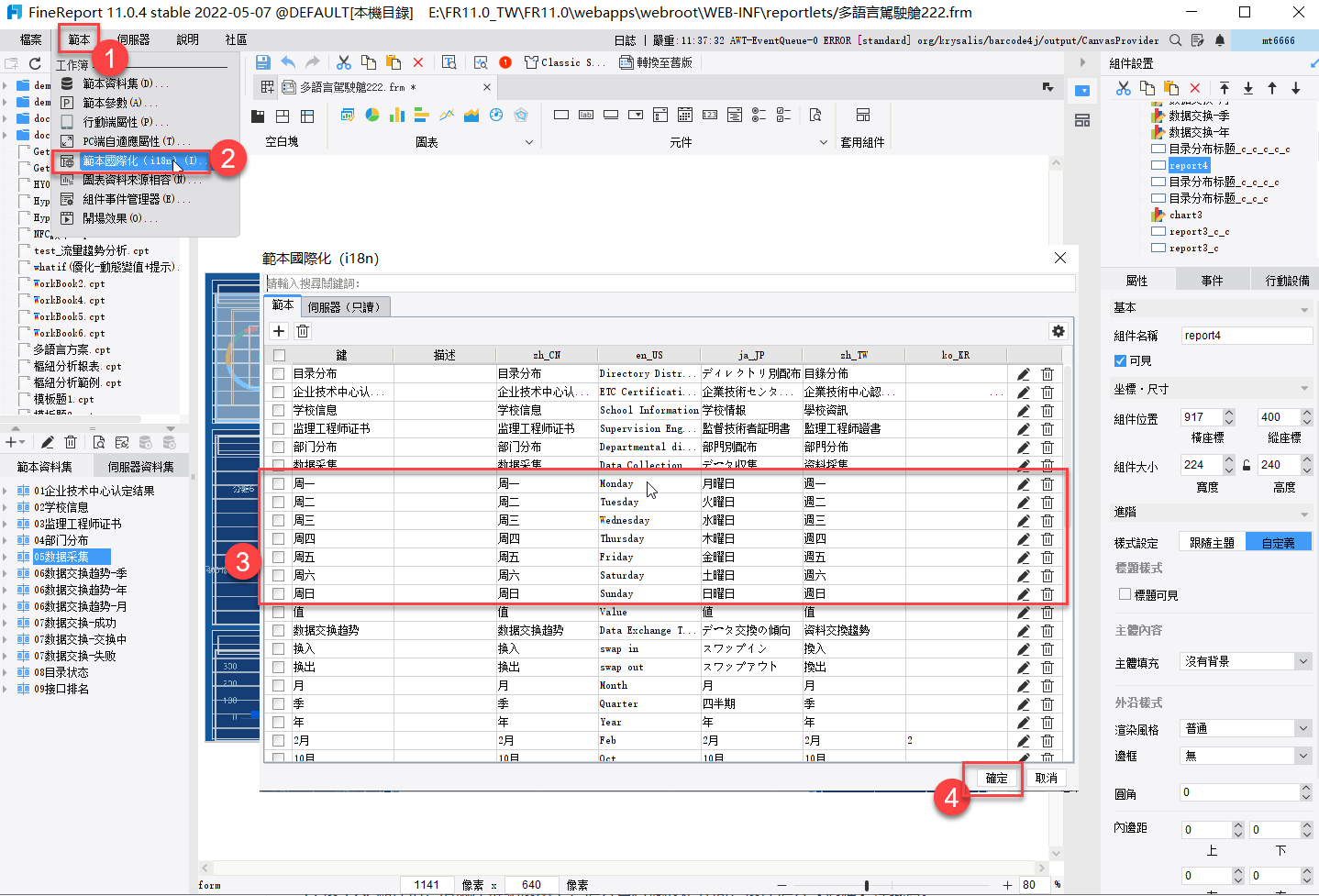Increase the 橫座標 position value
This screenshot has height=896, width=1319.
[x=1229, y=413]
